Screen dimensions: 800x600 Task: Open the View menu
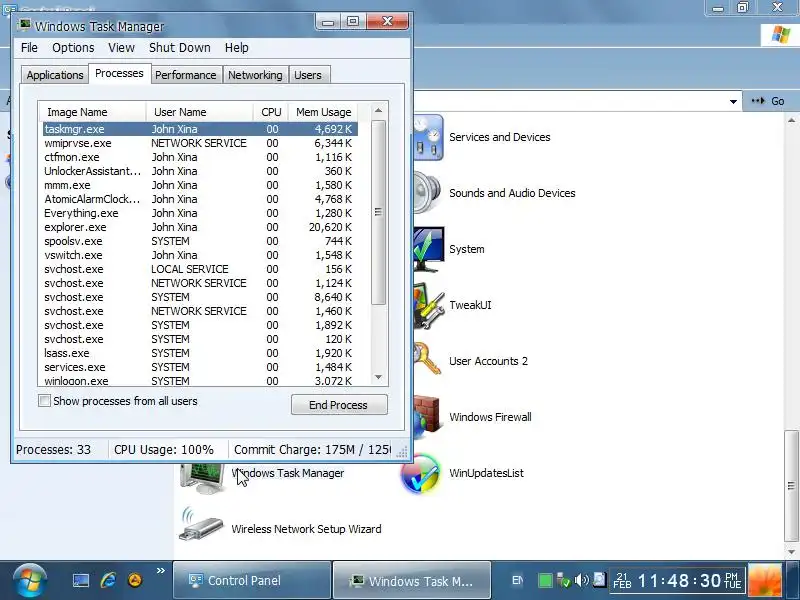point(121,47)
